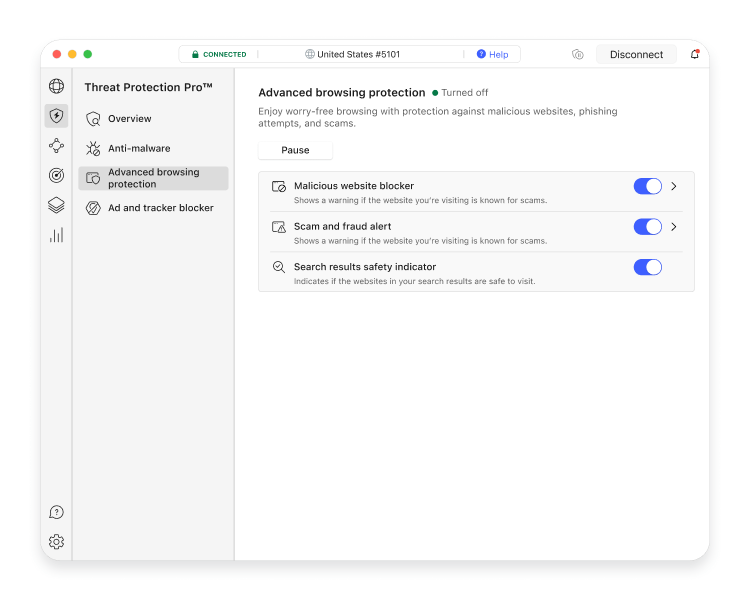Image resolution: width=750 pixels, height=601 pixels.
Task: Click the United States #5101 server label
Action: [x=358, y=55]
